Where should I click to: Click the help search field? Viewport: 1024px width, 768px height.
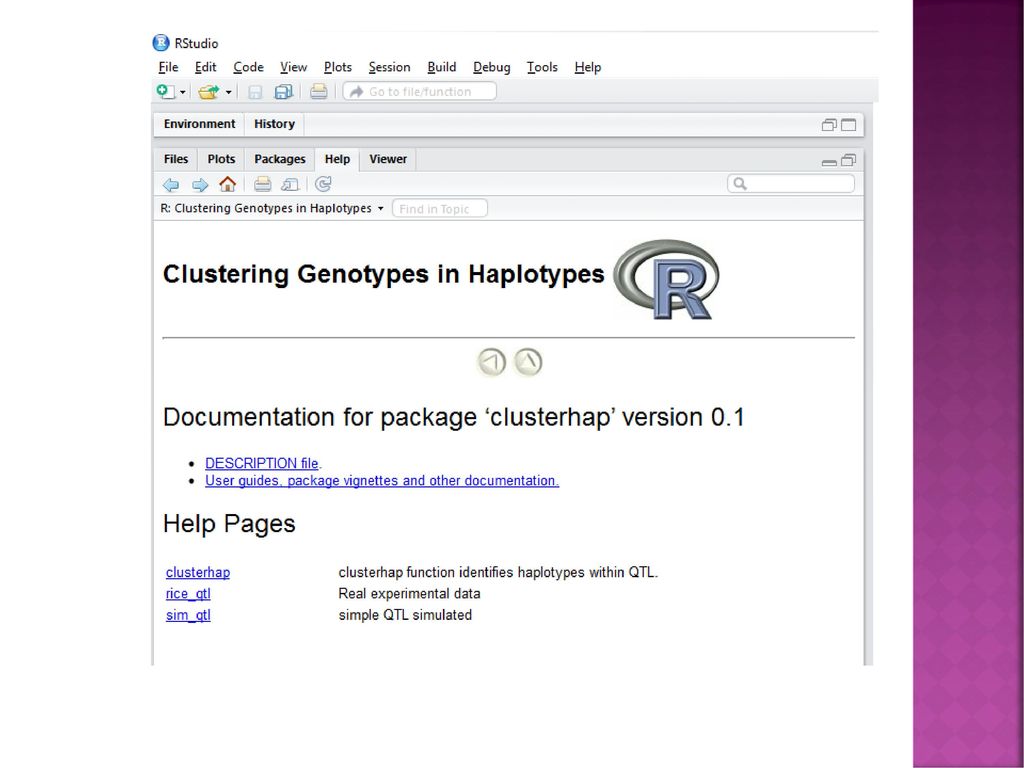pyautogui.click(x=791, y=184)
